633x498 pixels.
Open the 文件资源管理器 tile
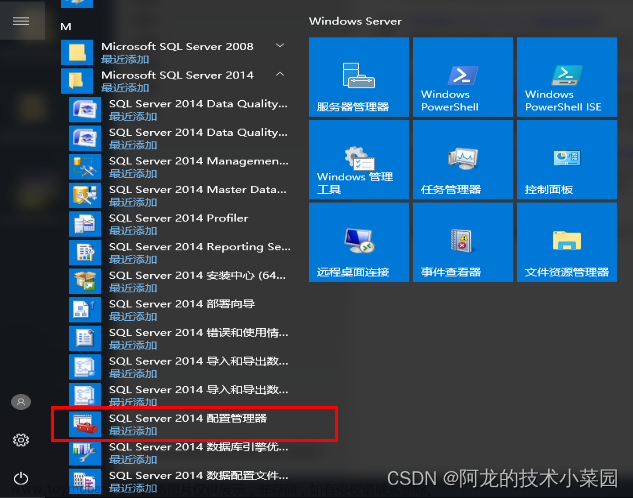[567, 242]
